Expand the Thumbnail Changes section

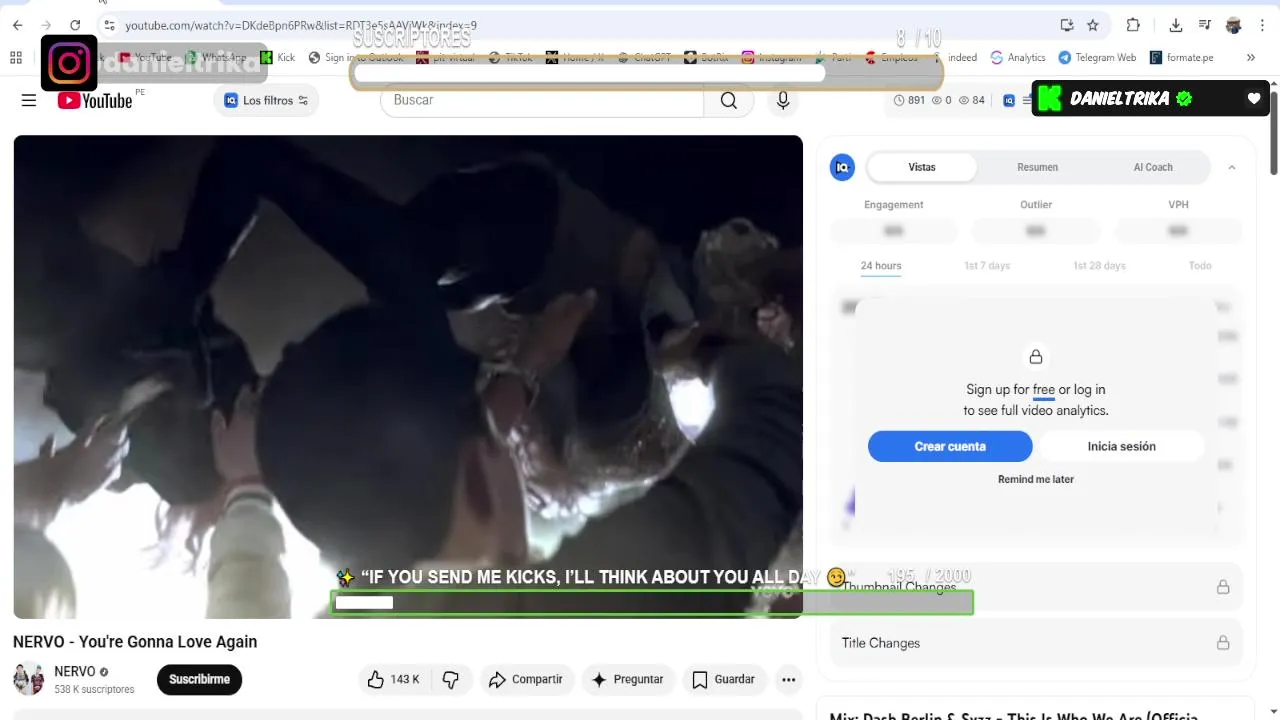1036,587
